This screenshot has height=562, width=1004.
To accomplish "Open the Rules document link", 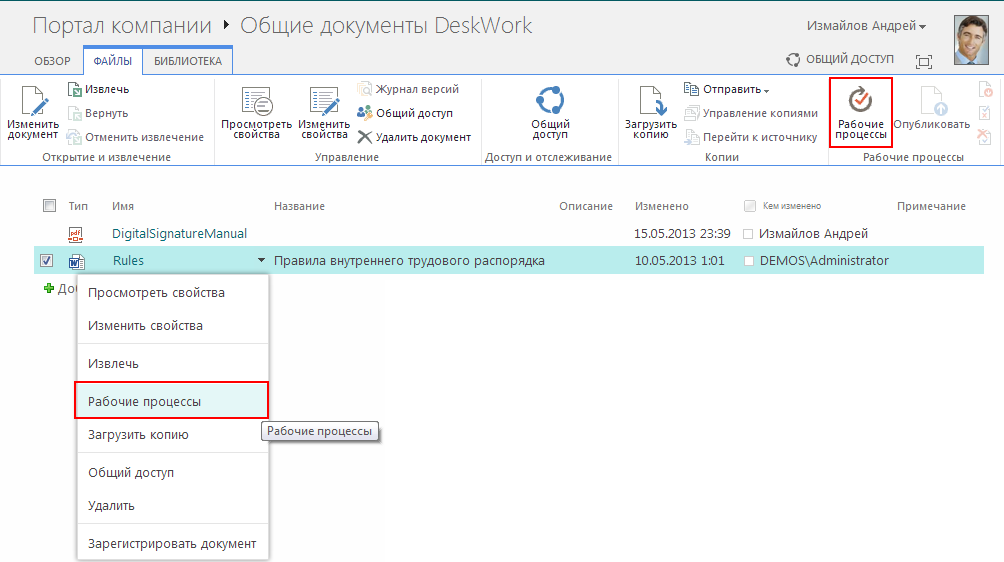I will click(x=128, y=261).
